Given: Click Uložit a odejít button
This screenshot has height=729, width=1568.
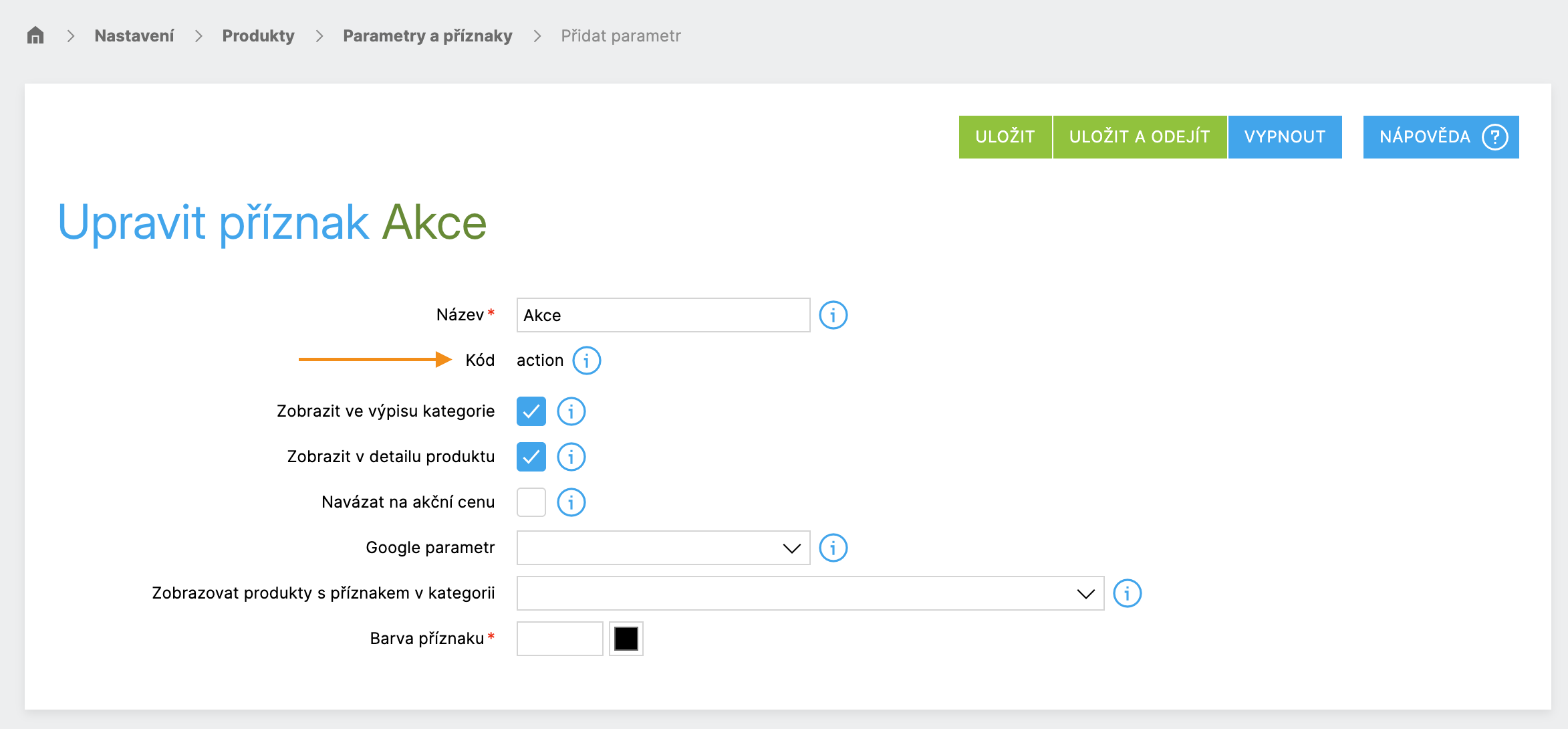Looking at the screenshot, I should pos(1139,137).
